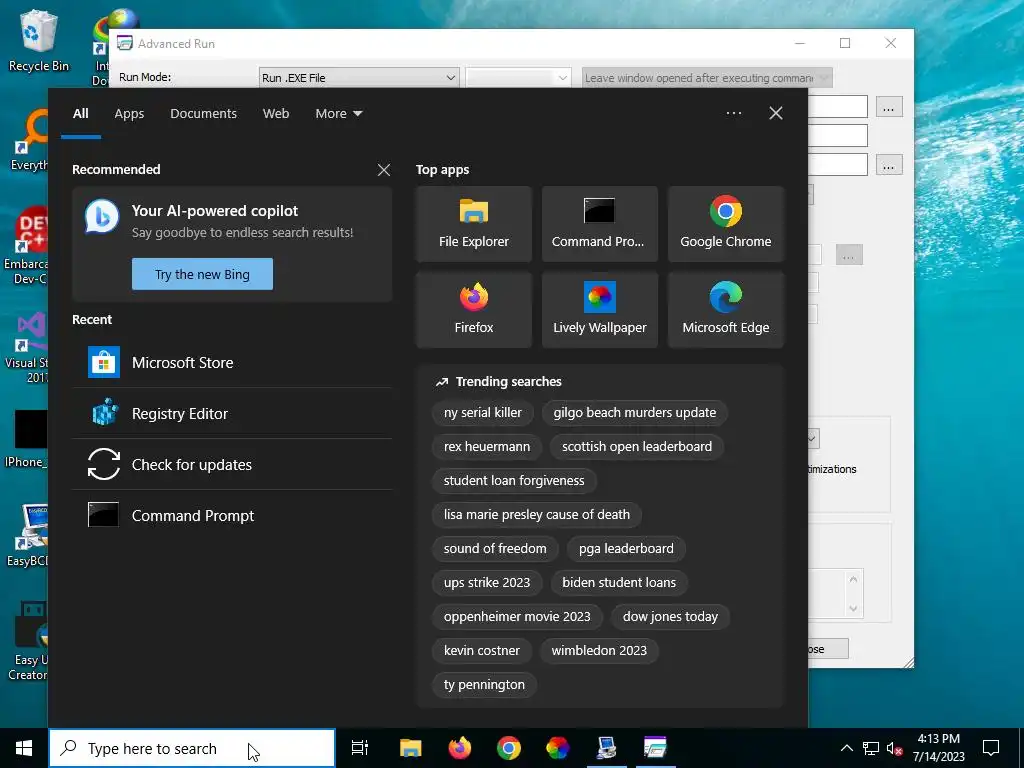Search trending 'kevin costner'
The height and width of the screenshot is (768, 1024).
482,650
